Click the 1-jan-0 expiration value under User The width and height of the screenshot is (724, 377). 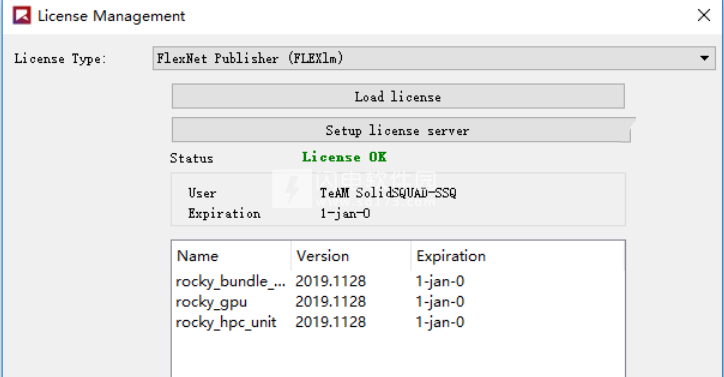pos(345,213)
